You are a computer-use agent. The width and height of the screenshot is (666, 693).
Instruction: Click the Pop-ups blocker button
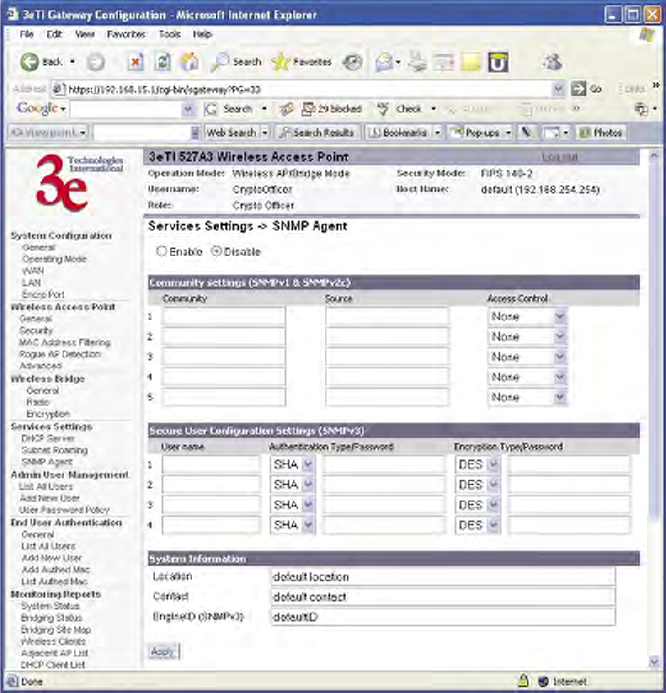click(x=476, y=132)
